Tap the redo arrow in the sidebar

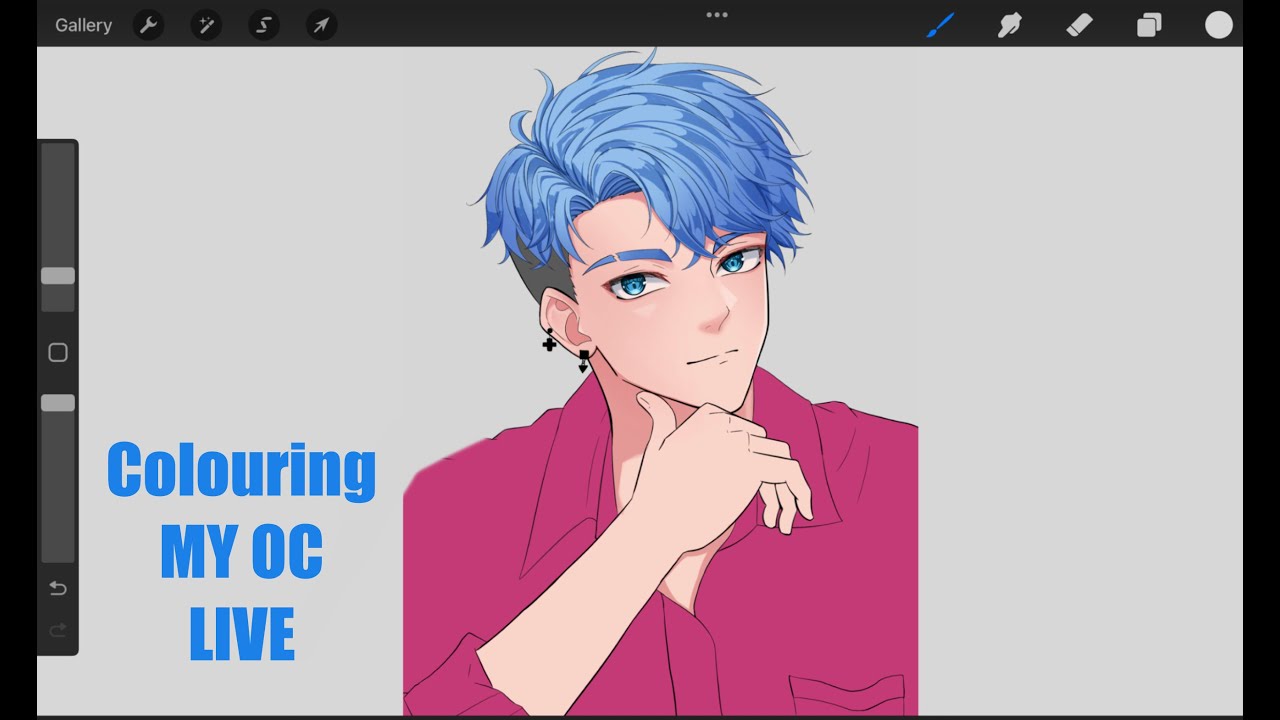(58, 629)
